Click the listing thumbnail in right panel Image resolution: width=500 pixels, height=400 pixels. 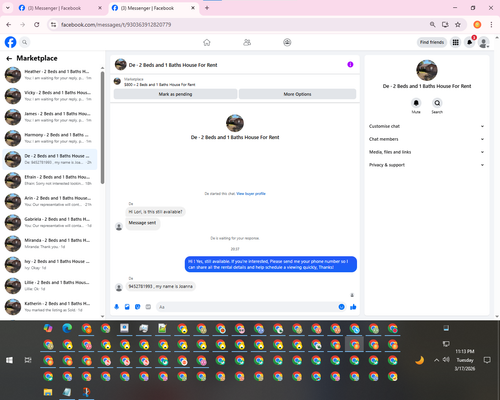point(427,70)
